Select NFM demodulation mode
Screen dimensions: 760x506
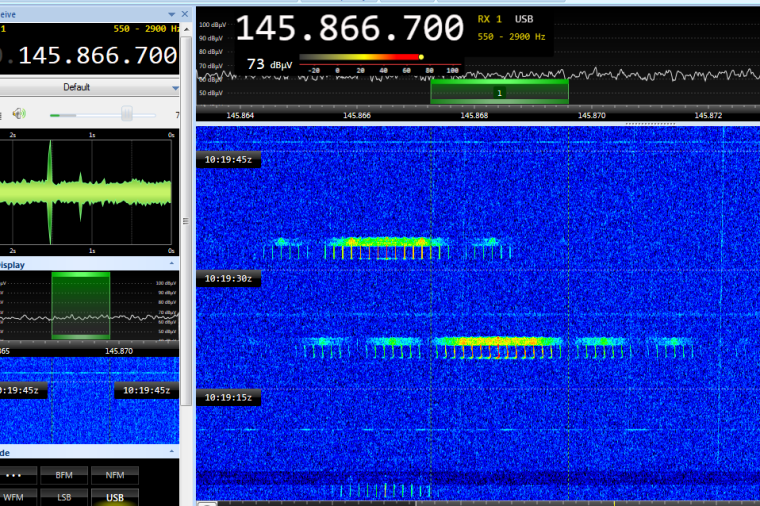(x=115, y=475)
